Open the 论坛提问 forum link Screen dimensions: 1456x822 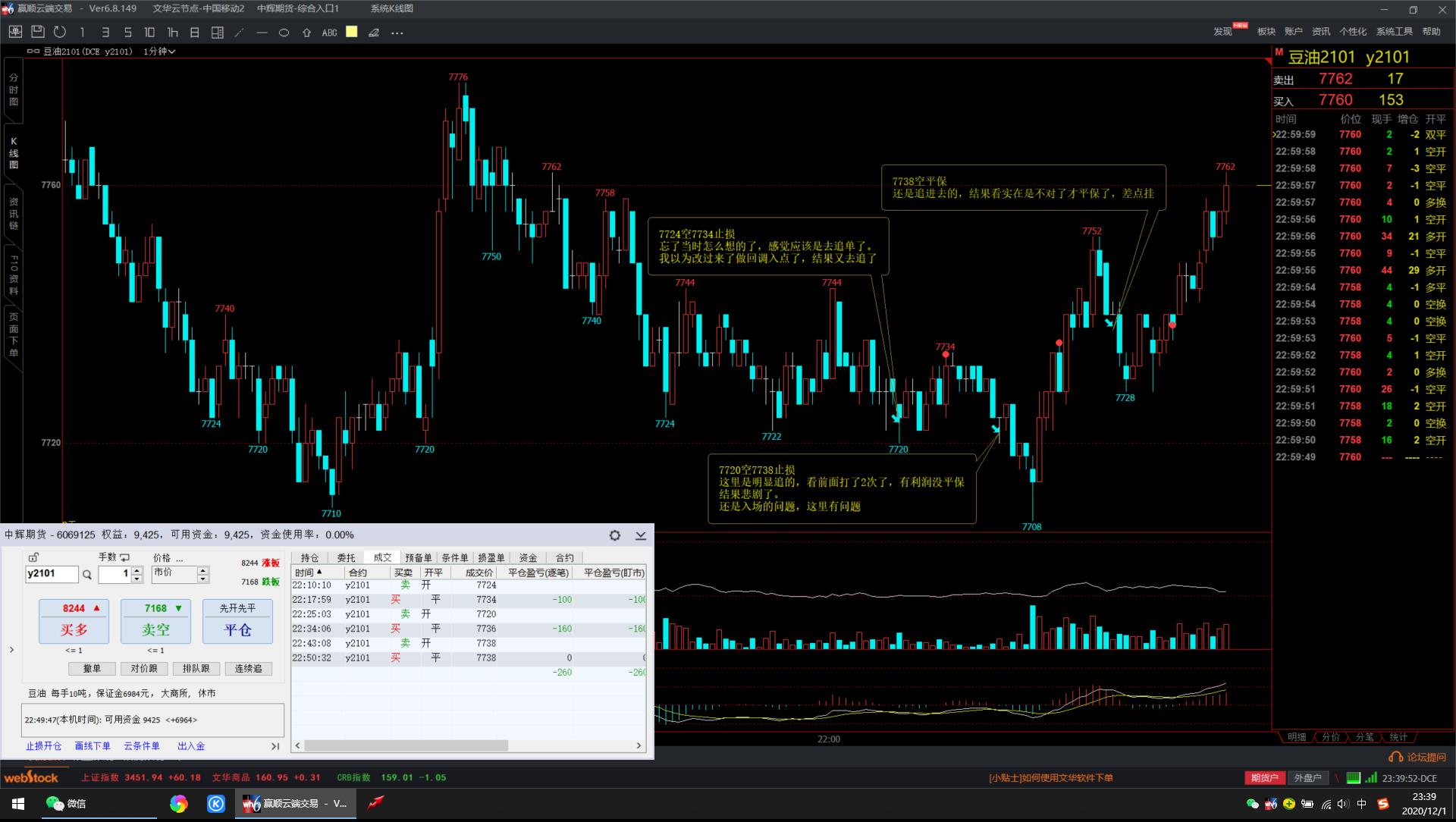pos(1418,757)
